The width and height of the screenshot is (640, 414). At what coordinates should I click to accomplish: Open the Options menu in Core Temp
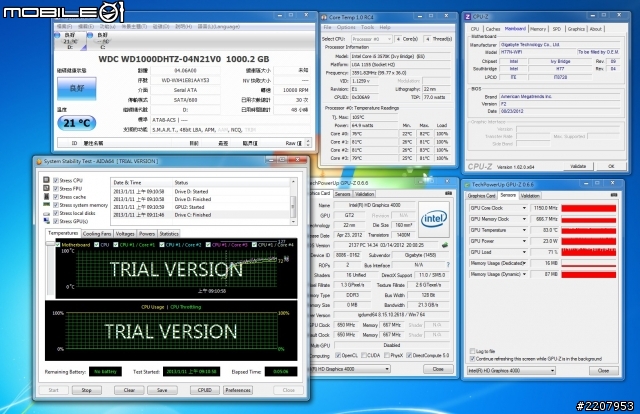(346, 27)
